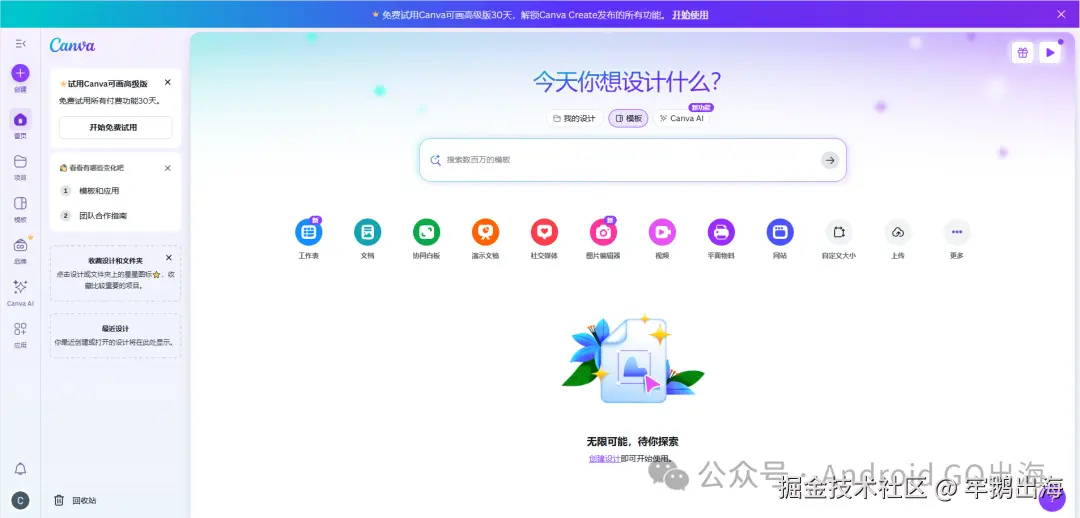
Task: Dismiss the 试用Canva可画高级版 card
Action: [x=167, y=82]
